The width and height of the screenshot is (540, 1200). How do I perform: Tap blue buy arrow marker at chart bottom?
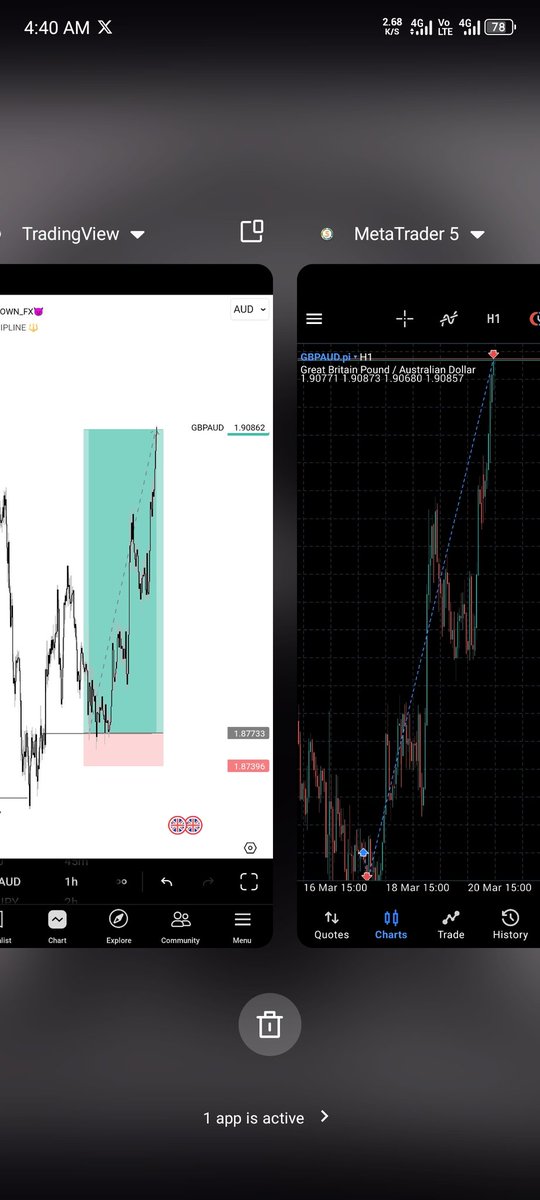pos(364,853)
